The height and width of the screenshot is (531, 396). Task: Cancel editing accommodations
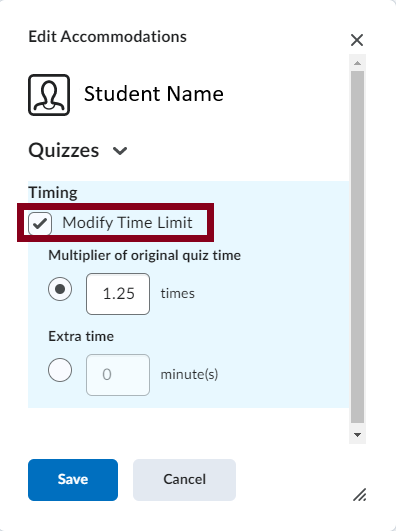(184, 480)
